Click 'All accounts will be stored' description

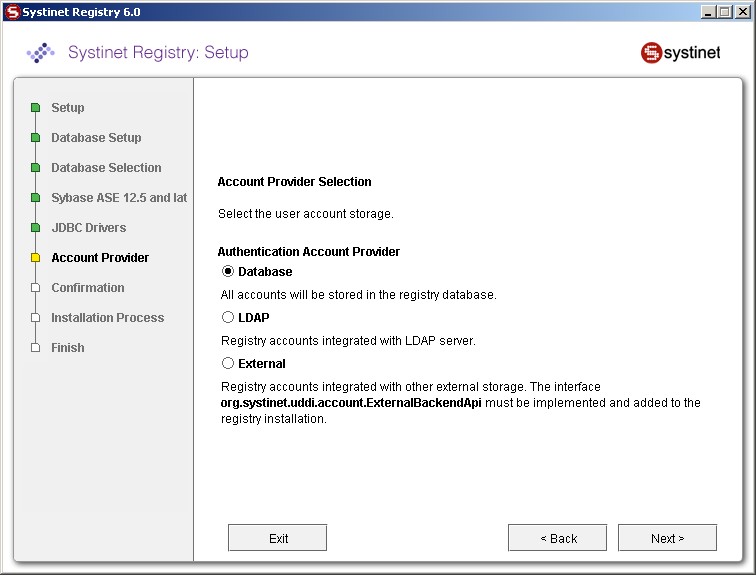pyautogui.click(x=358, y=294)
